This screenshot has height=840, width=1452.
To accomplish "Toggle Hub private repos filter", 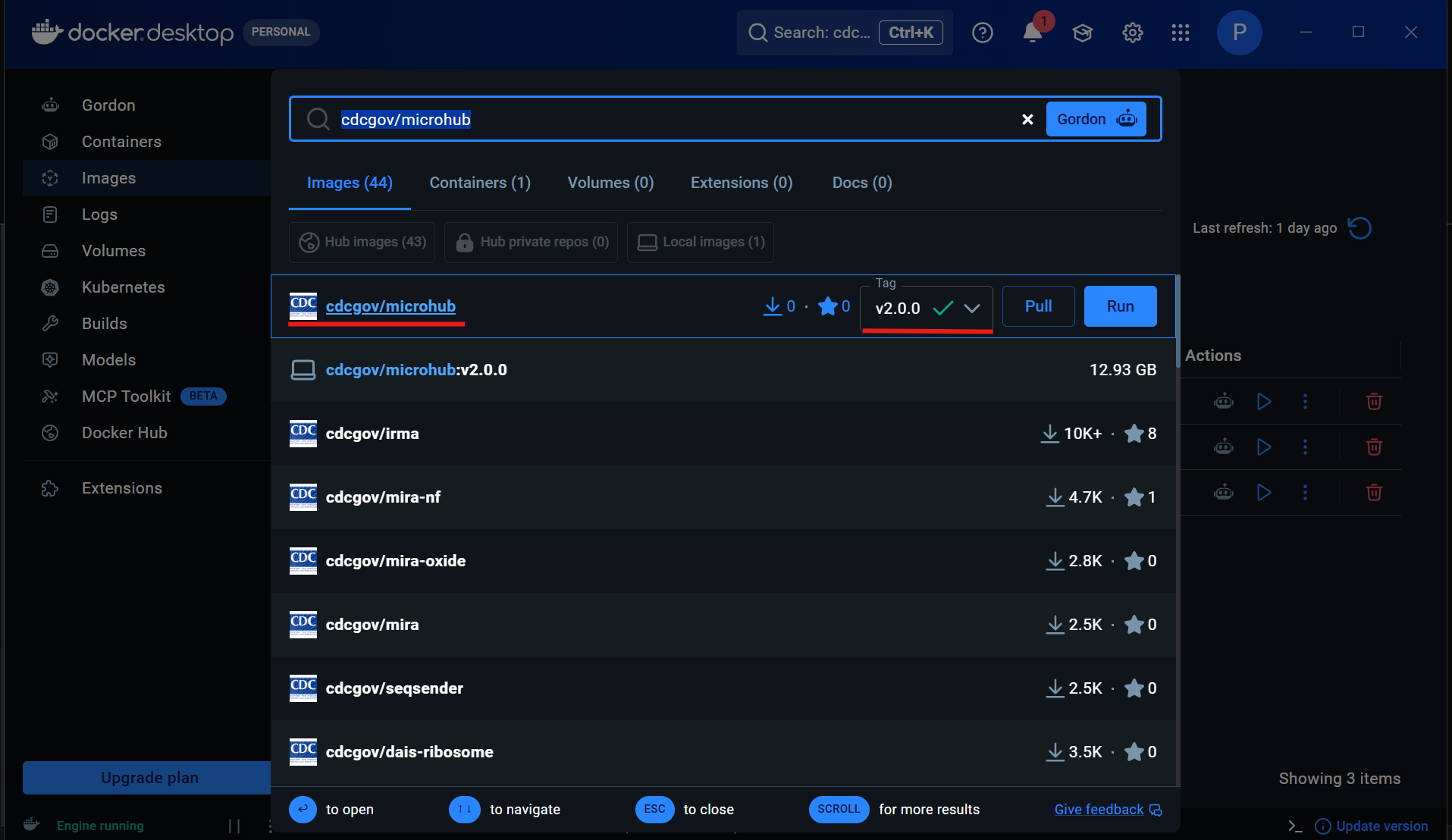I will 531,242.
